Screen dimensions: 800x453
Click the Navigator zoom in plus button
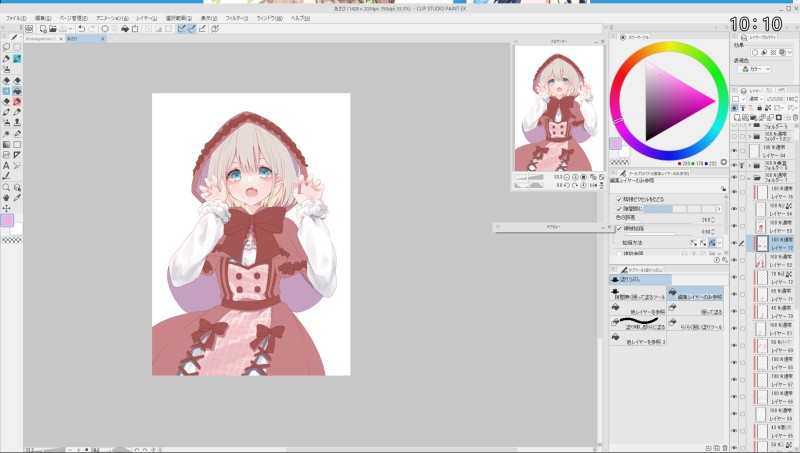pos(576,177)
